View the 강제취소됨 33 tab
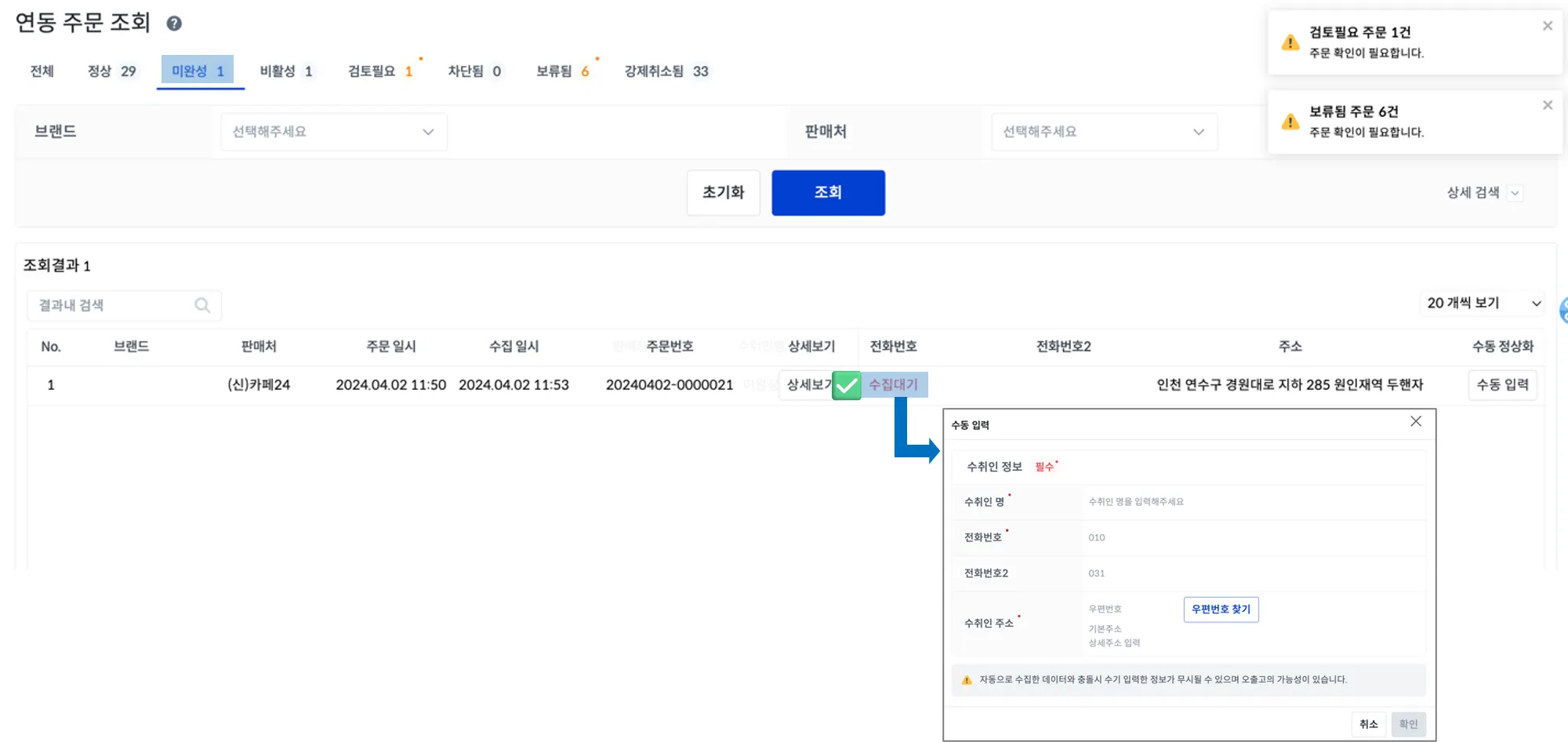 point(666,71)
